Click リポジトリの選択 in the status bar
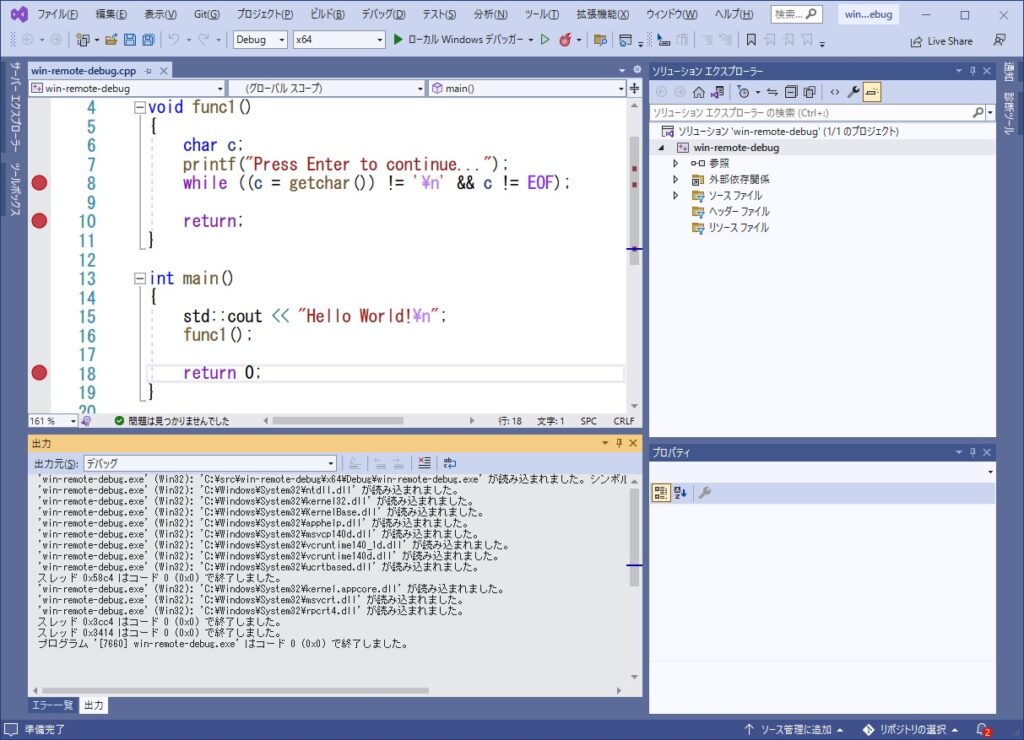This screenshot has width=1024, height=740. pos(912,729)
